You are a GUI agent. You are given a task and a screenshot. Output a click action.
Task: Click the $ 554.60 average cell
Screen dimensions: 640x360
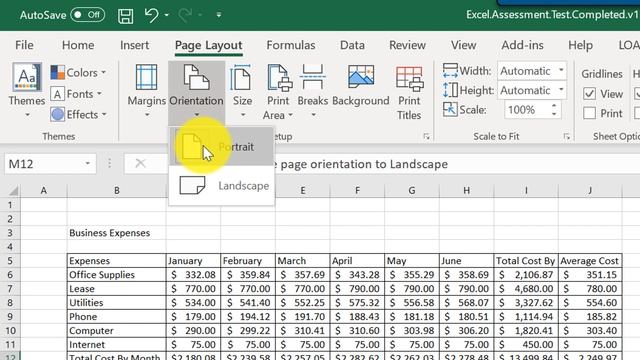pyautogui.click(x=590, y=303)
